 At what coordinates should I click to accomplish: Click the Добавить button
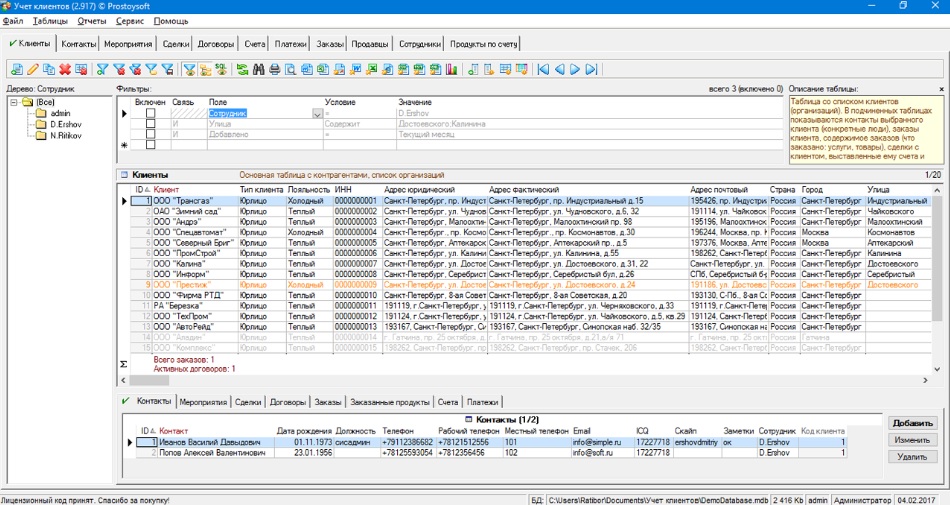[912, 423]
